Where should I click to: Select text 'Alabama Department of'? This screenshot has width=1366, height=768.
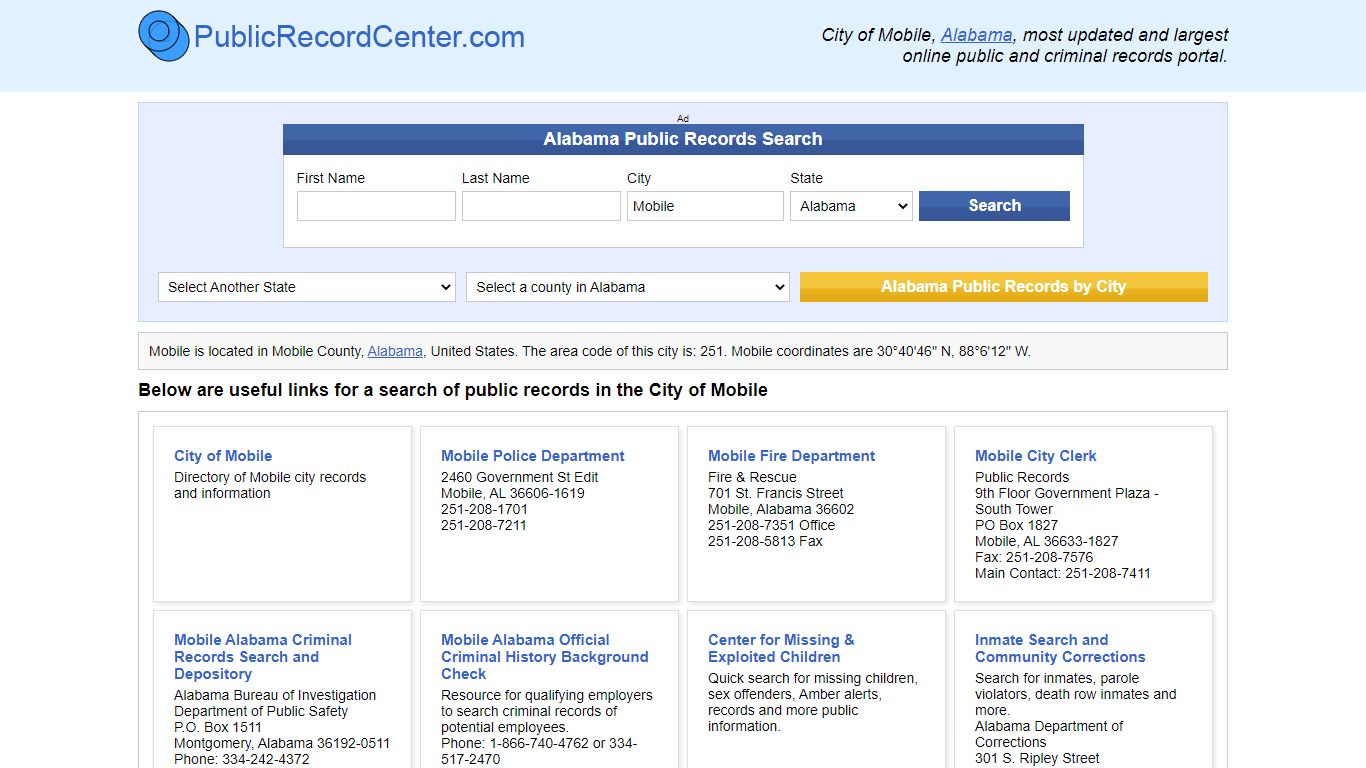click(x=1049, y=726)
